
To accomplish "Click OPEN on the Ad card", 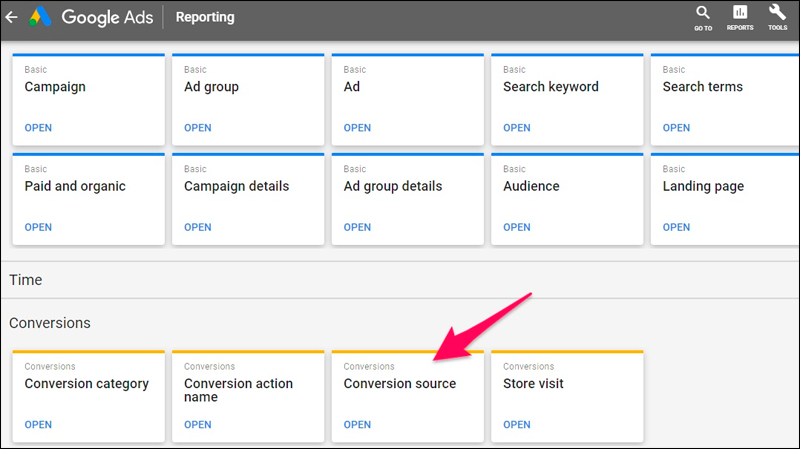I will pos(357,128).
